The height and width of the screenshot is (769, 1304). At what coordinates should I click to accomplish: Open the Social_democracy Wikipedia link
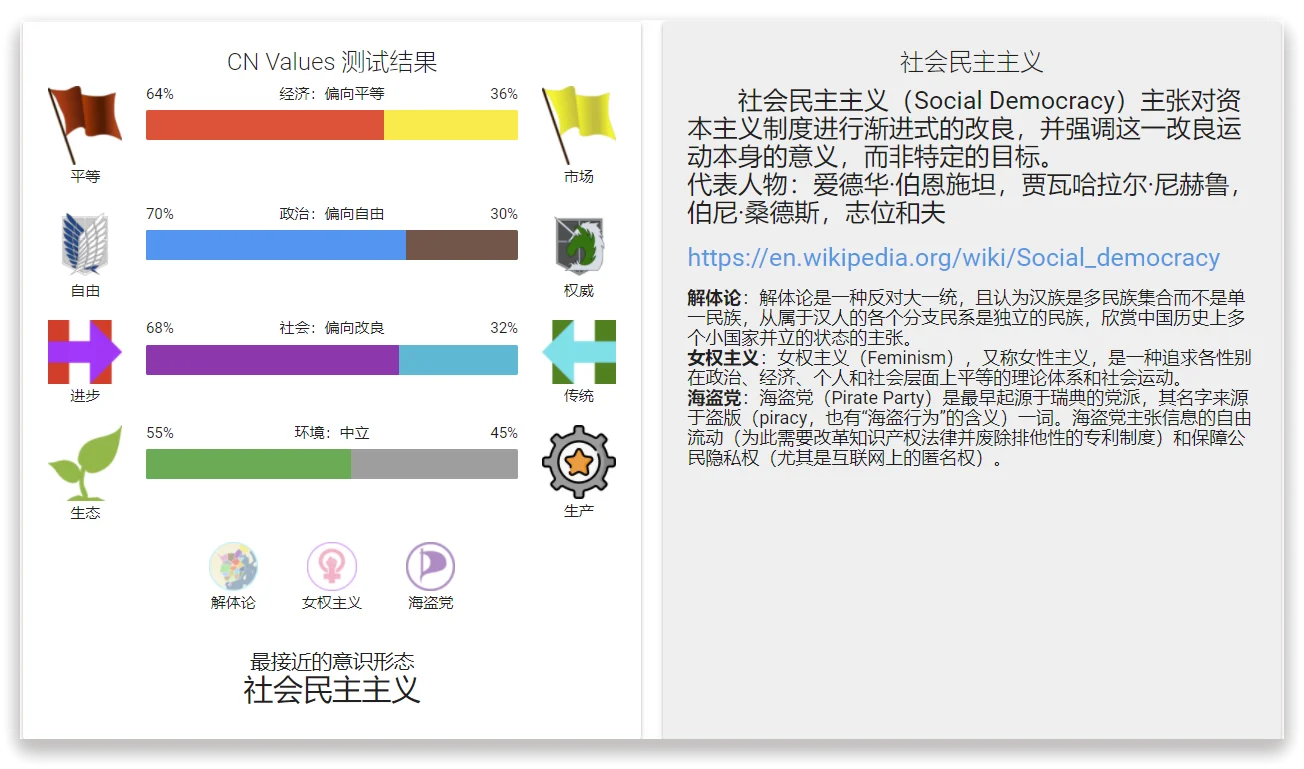(x=953, y=257)
